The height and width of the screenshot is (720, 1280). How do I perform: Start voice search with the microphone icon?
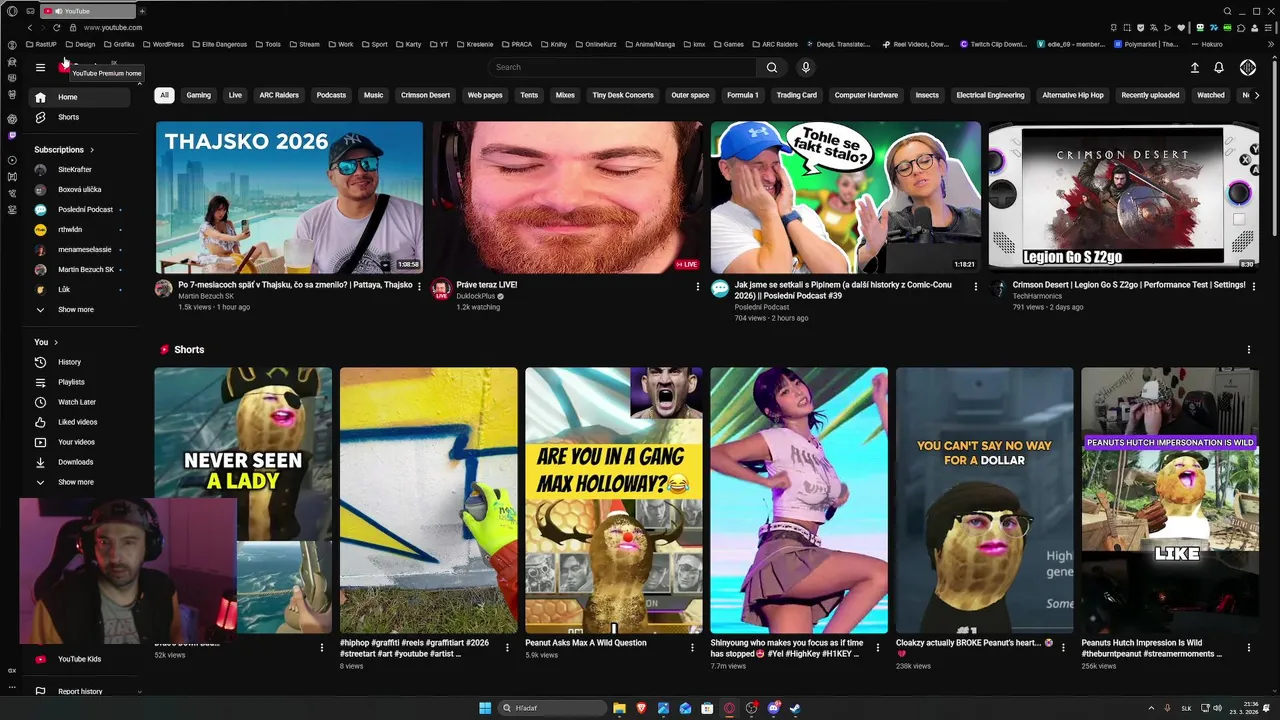click(x=805, y=67)
